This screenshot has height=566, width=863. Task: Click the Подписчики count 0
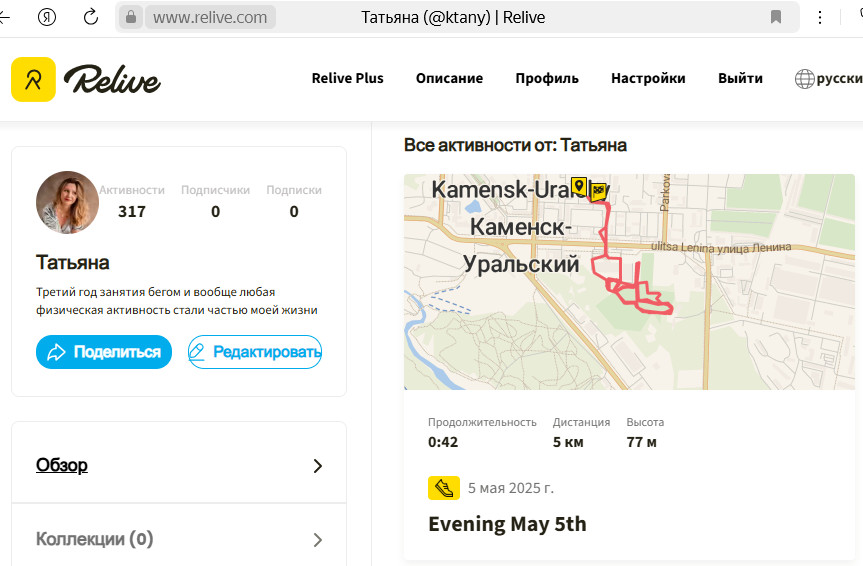(215, 211)
